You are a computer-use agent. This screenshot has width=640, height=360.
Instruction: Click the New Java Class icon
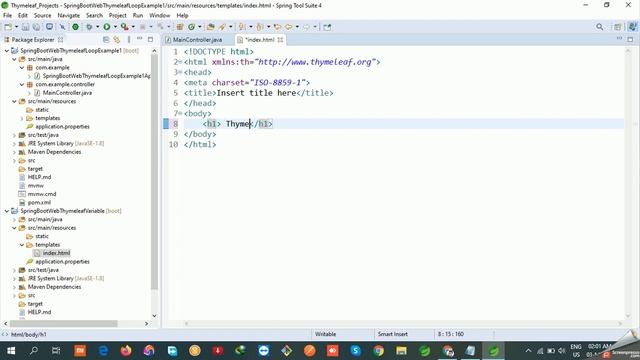pyautogui.click(x=191, y=27)
